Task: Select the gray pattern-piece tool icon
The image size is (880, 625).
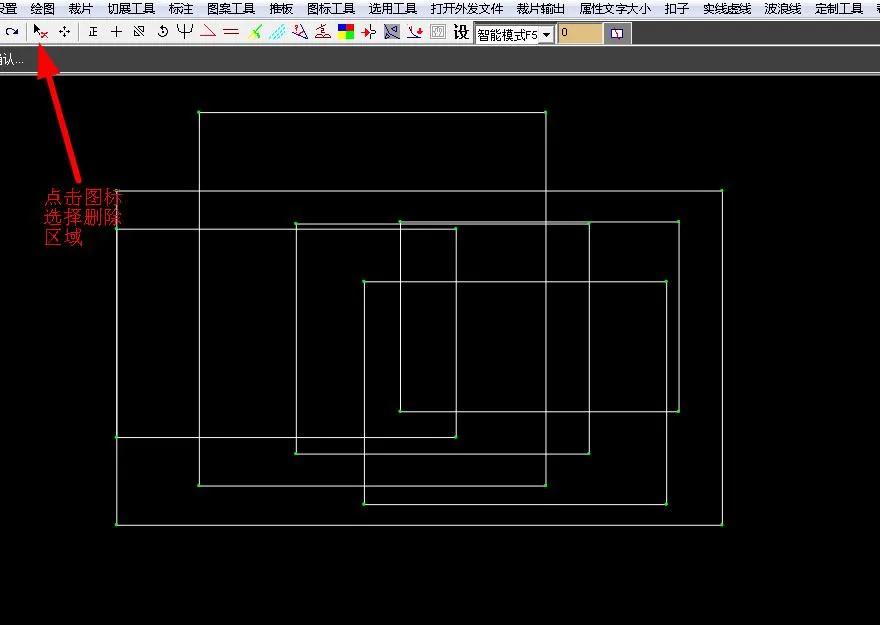Action: coord(392,32)
